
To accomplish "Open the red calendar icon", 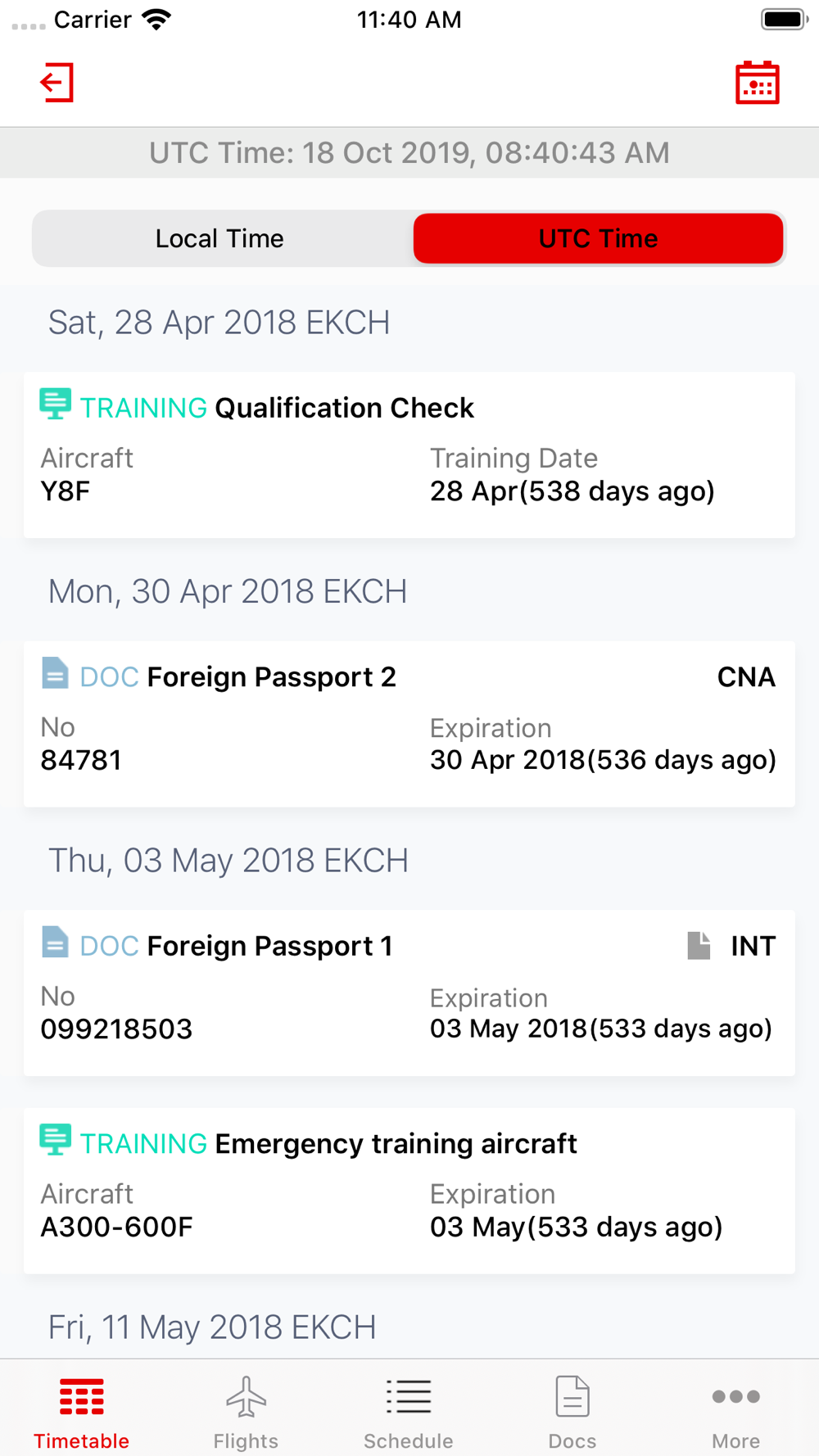I will point(757,83).
